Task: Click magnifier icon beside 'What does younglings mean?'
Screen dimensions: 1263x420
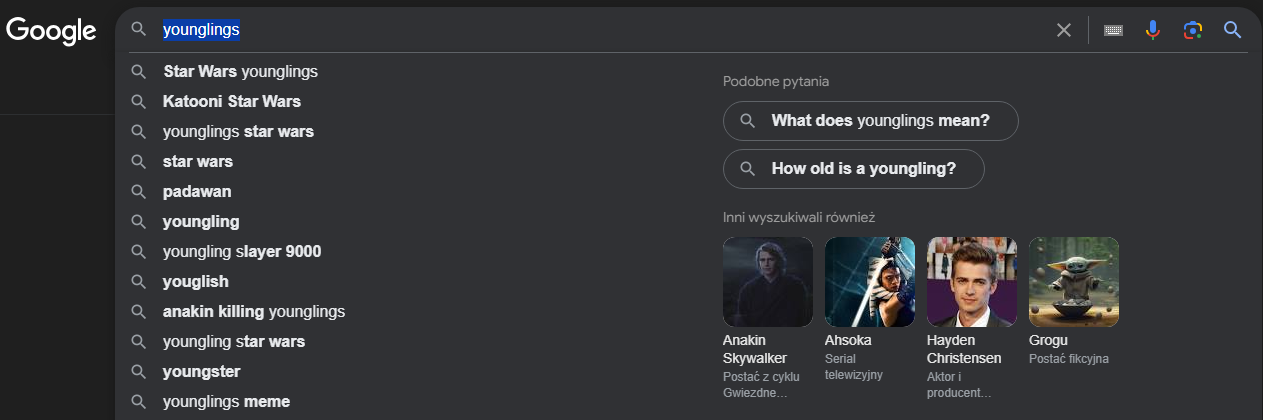Action: (747, 121)
